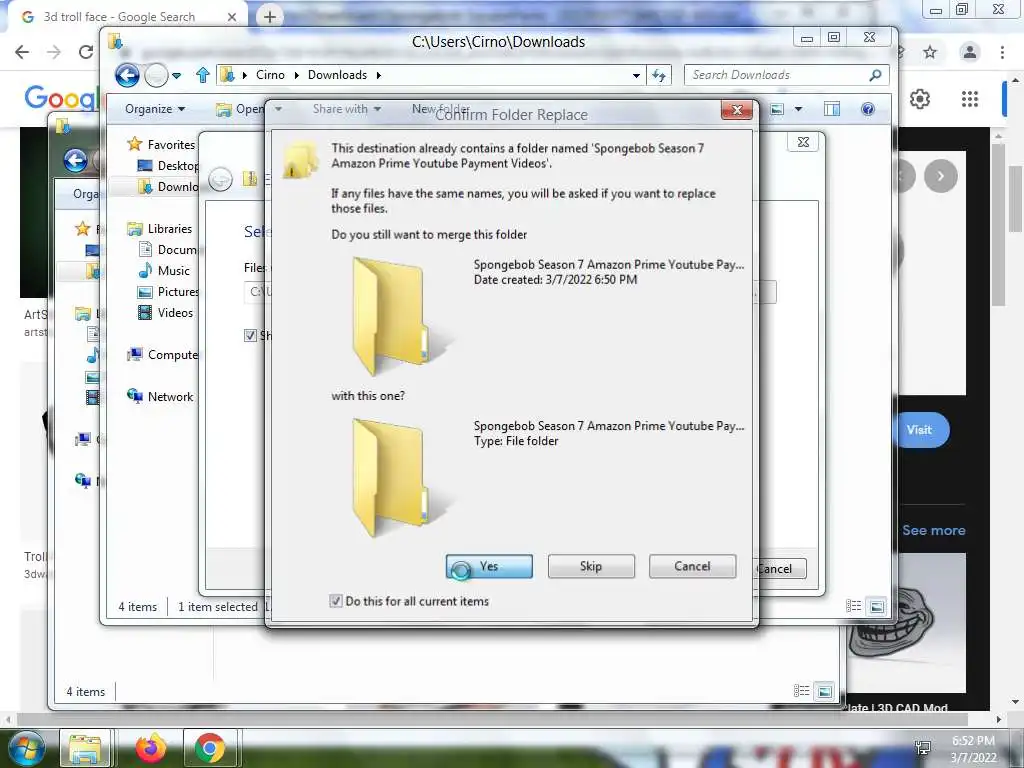Focus the Search Downloads field
Screen dimensions: 1024x768
click(x=786, y=75)
